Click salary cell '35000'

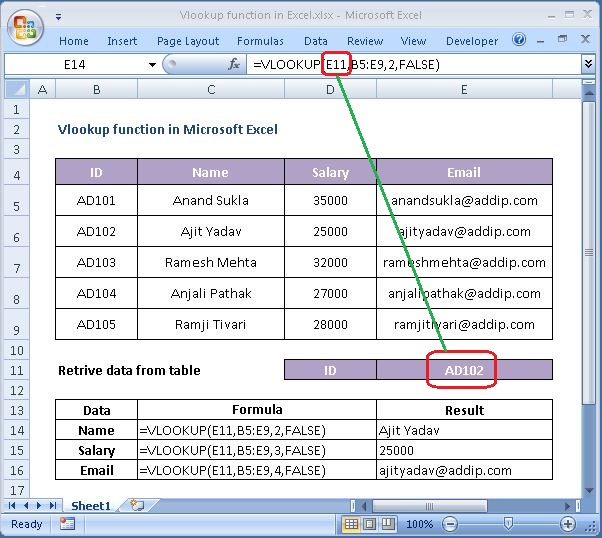coord(330,200)
